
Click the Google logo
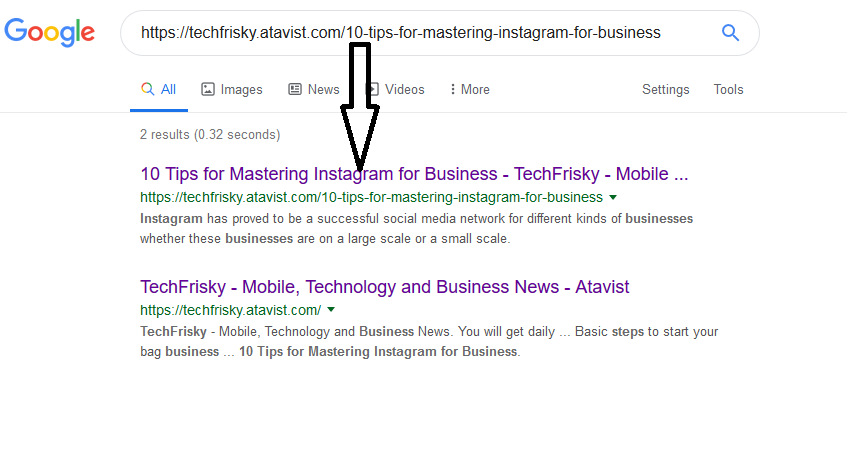coord(50,32)
